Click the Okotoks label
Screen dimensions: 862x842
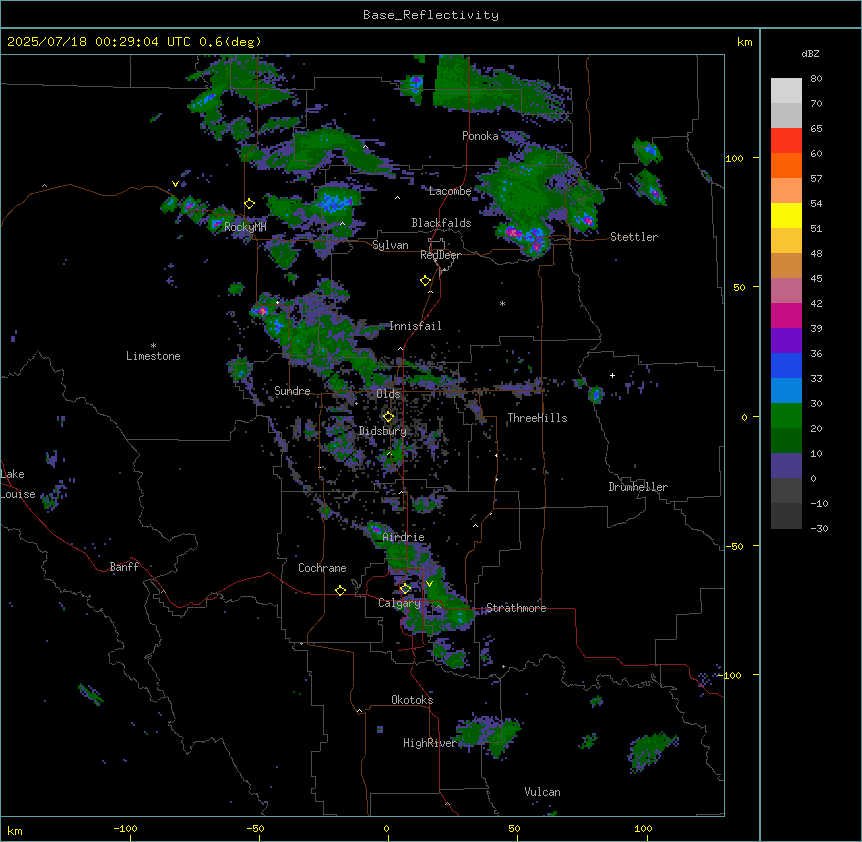click(x=412, y=700)
